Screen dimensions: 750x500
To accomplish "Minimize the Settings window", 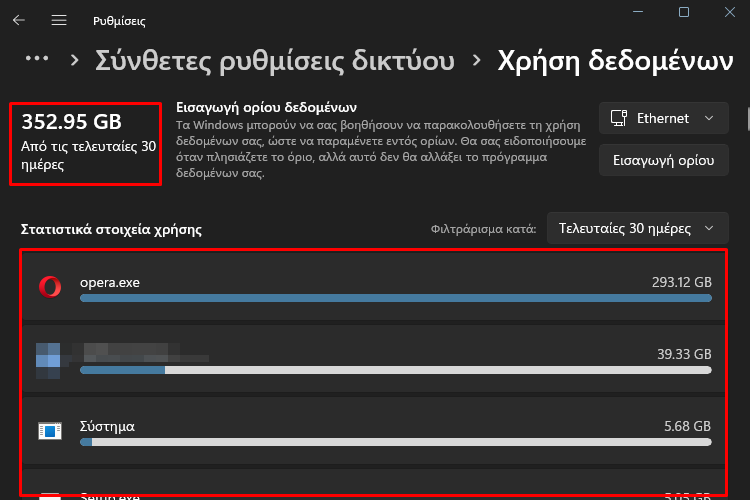I will click(638, 12).
